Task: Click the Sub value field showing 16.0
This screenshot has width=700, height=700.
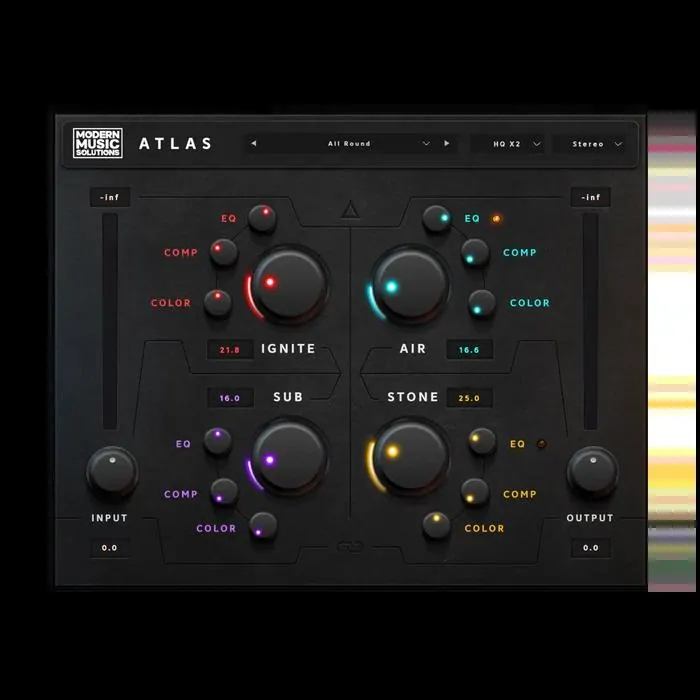Action: pyautogui.click(x=229, y=398)
